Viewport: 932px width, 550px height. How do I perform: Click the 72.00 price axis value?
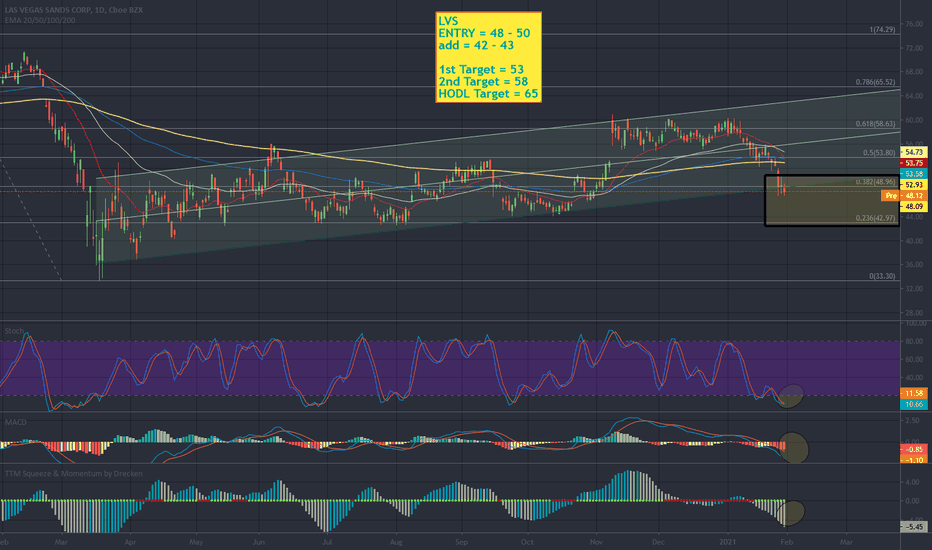913,48
